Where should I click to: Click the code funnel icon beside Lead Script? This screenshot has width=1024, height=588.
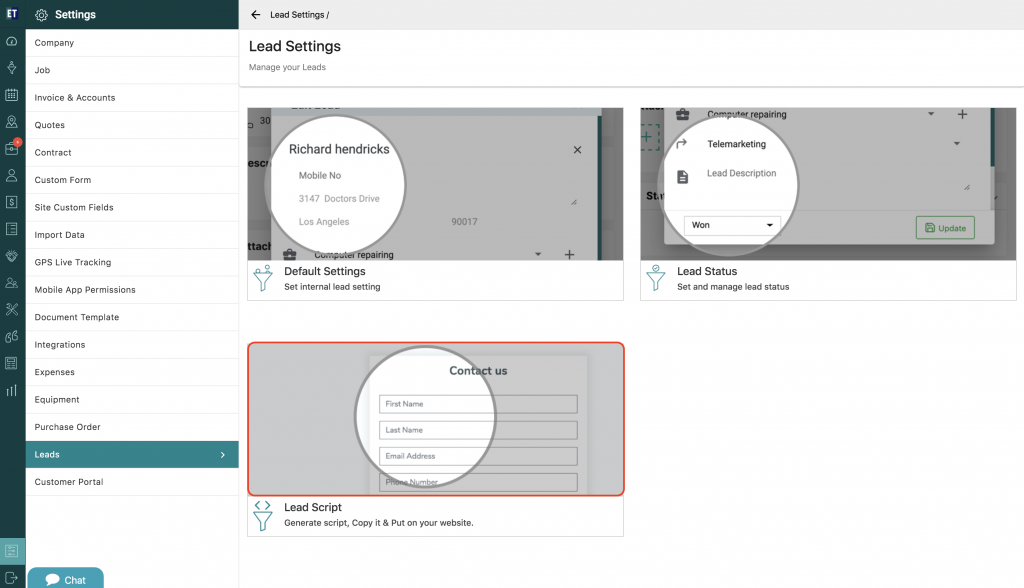click(263, 515)
